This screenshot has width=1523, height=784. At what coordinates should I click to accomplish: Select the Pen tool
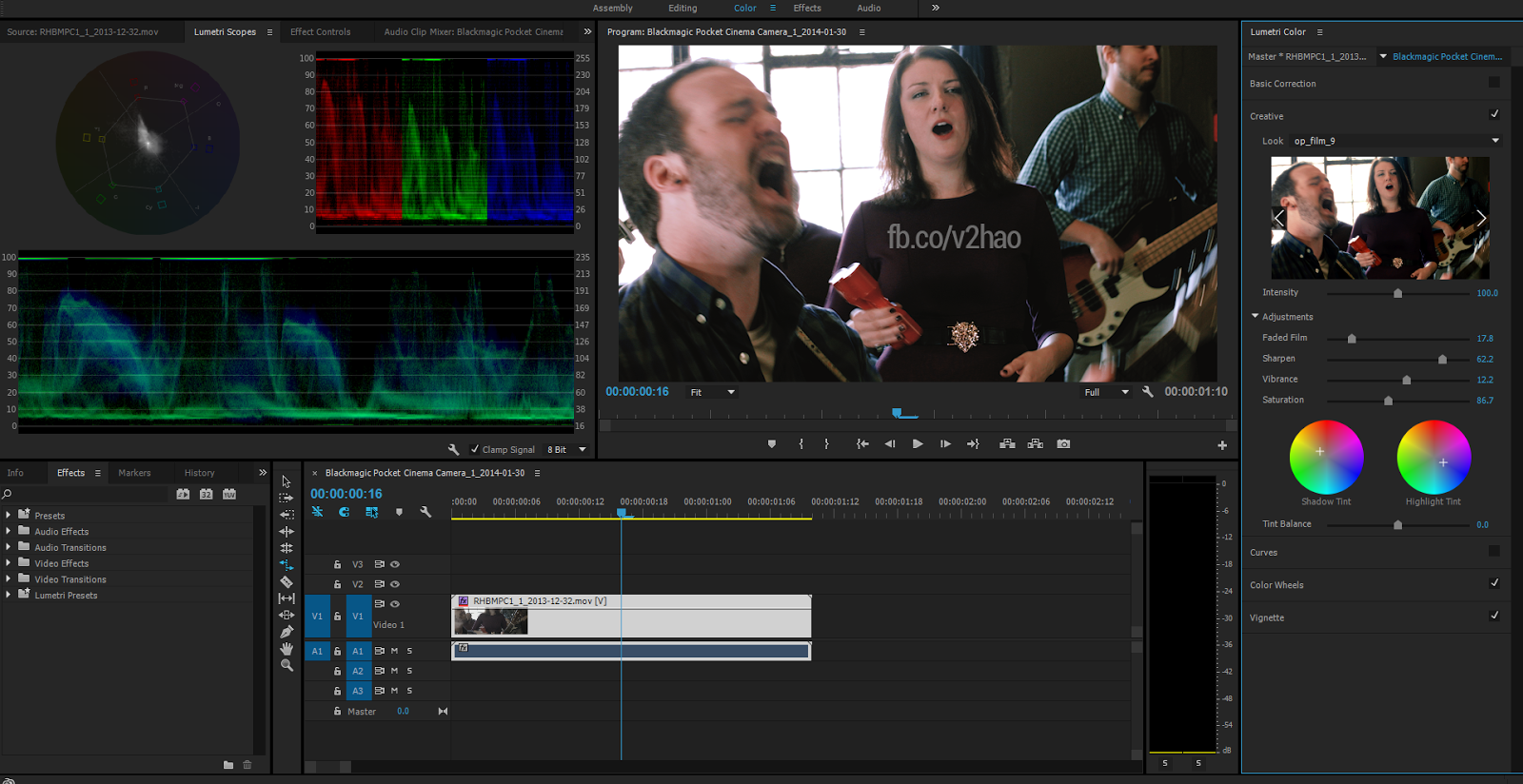click(x=287, y=632)
